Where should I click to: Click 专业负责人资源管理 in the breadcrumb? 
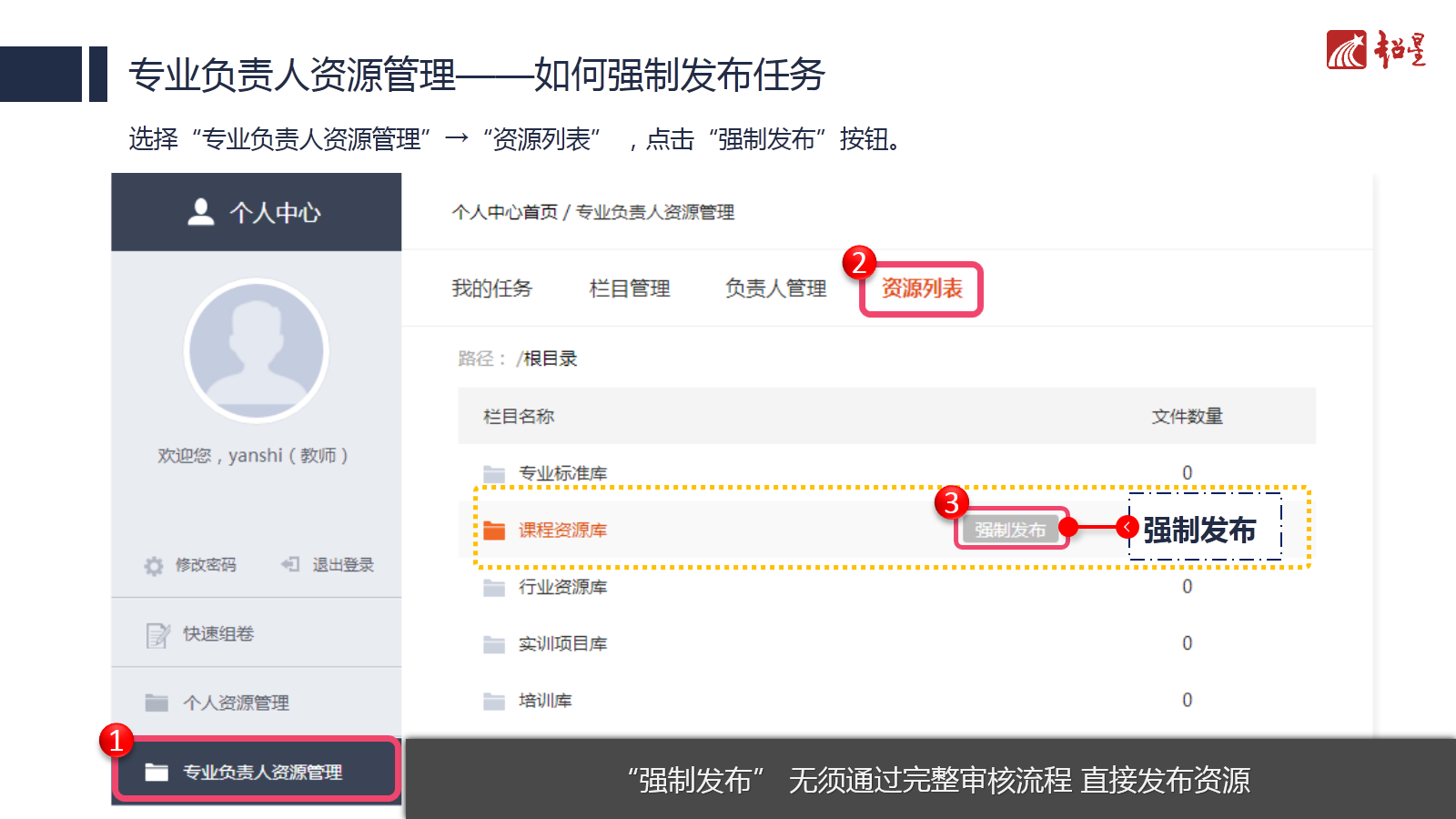tap(655, 212)
